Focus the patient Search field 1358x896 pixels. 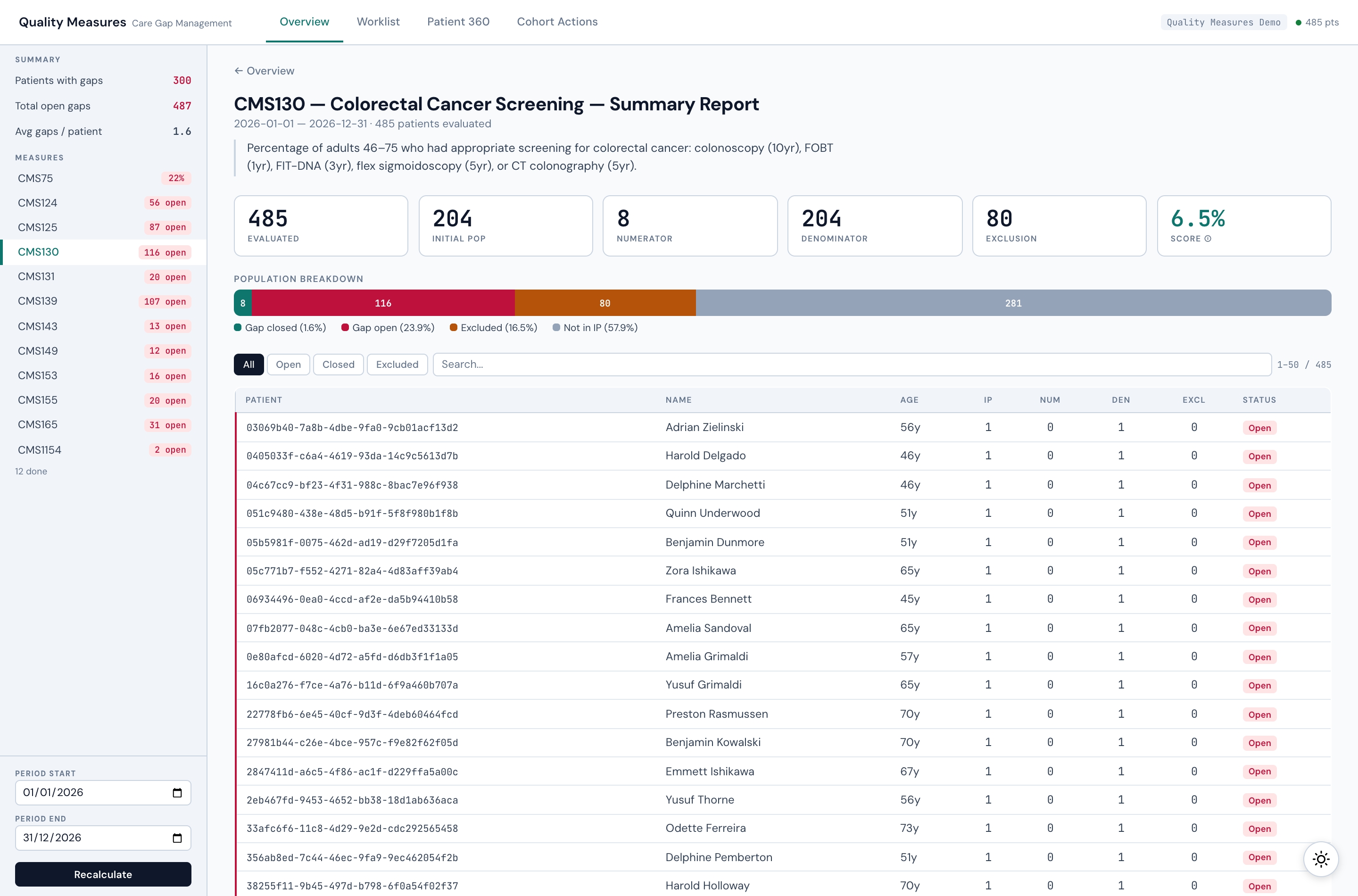coord(852,365)
